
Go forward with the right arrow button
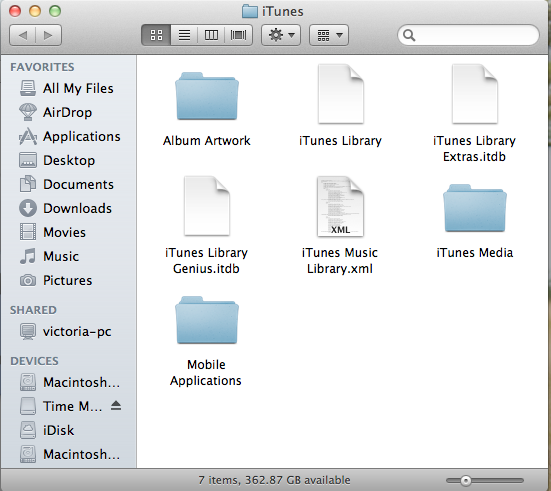click(x=48, y=35)
